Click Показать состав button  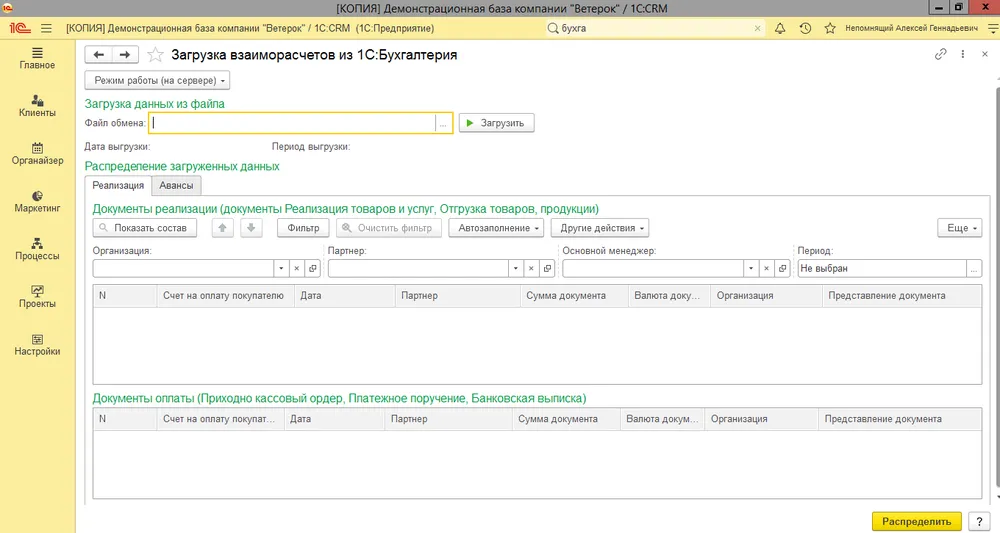[145, 228]
